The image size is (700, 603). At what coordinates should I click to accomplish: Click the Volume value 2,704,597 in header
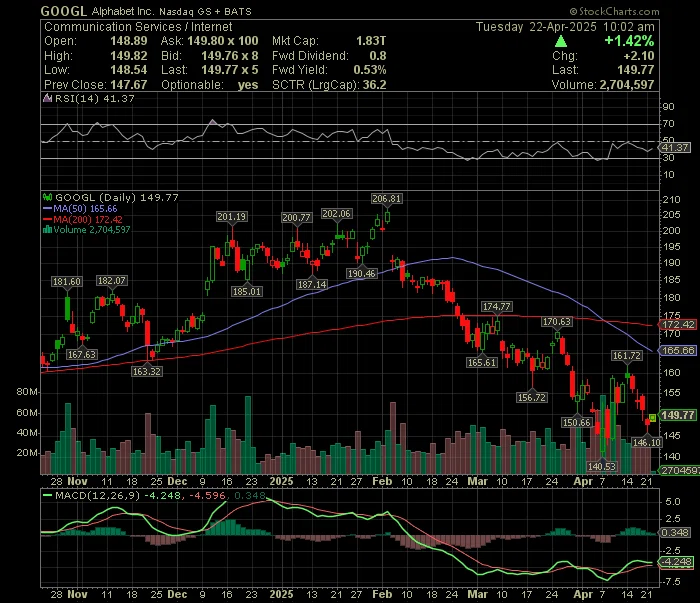(x=627, y=84)
